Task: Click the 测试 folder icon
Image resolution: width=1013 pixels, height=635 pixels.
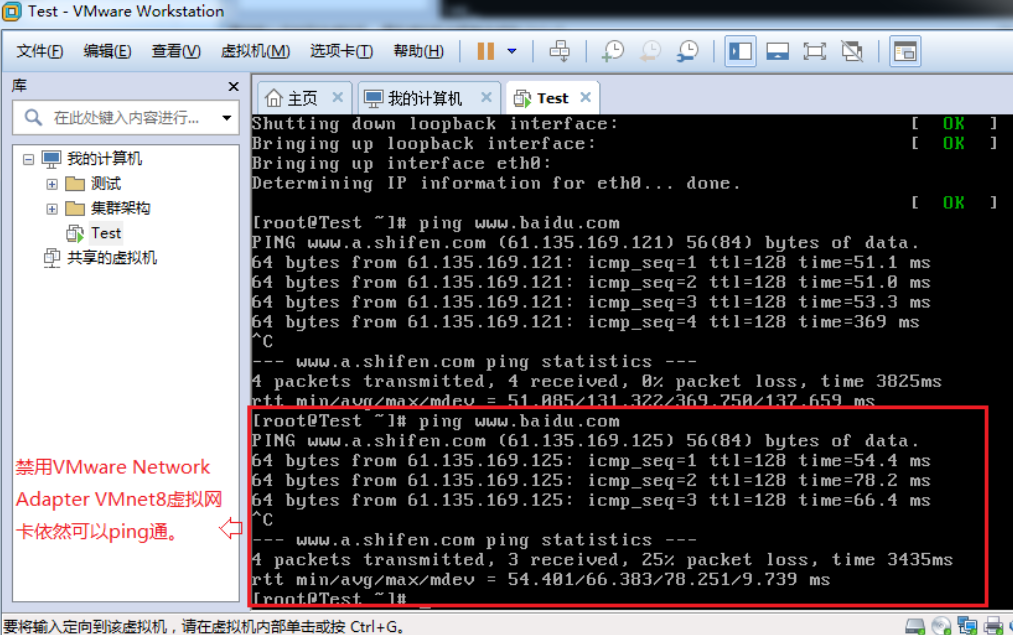Action: tap(75, 184)
